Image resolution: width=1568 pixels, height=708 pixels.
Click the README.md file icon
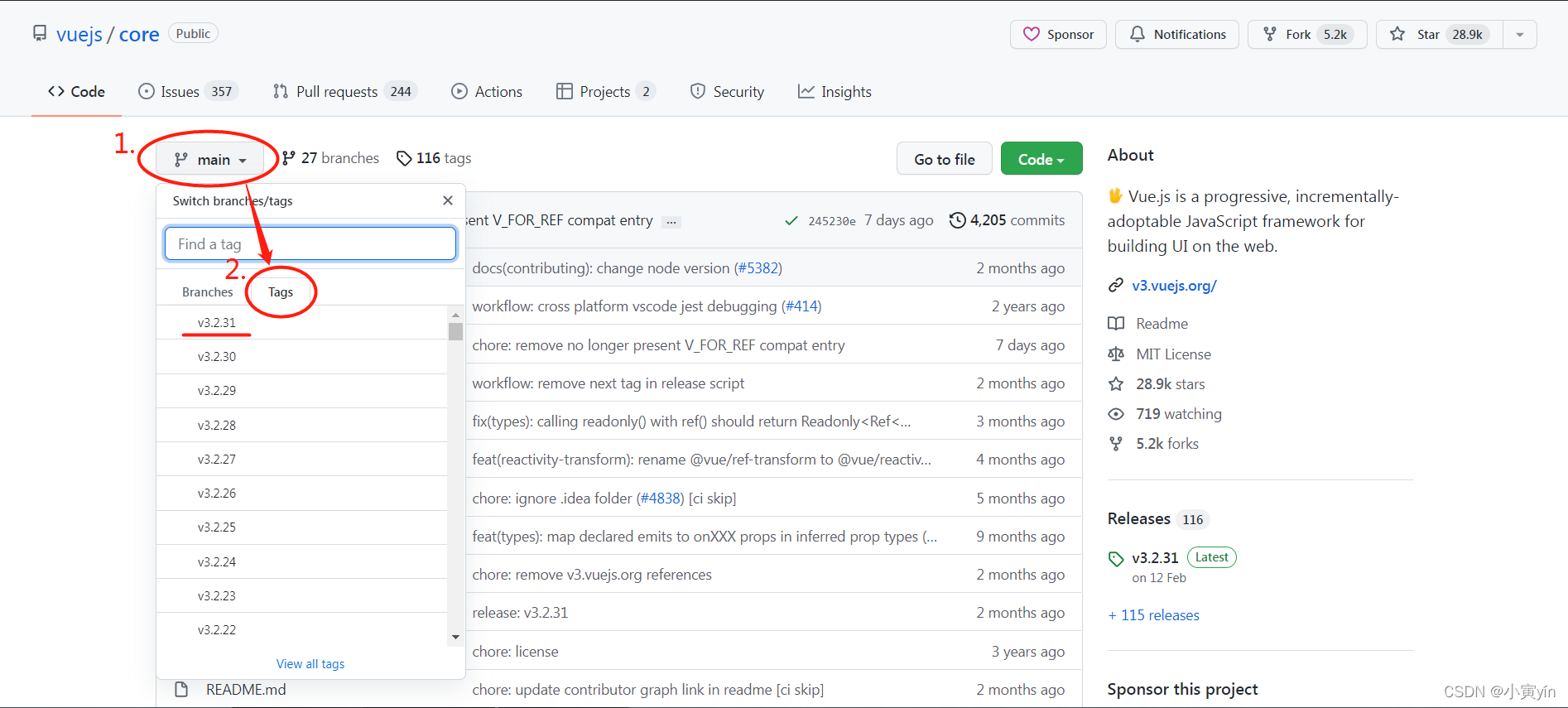181,689
